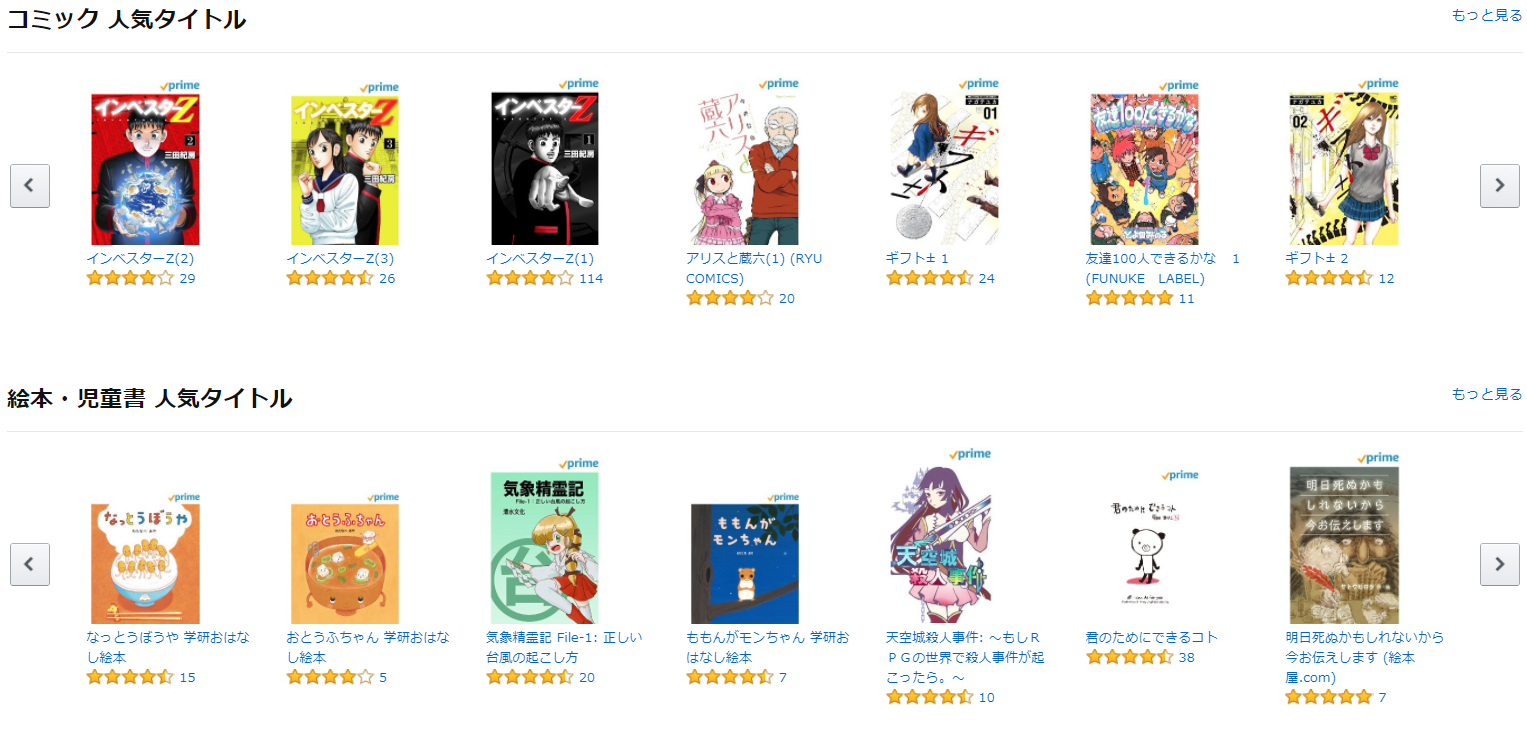Click the なっとうぼうや book cover
1527x730 pixels.
(145, 564)
